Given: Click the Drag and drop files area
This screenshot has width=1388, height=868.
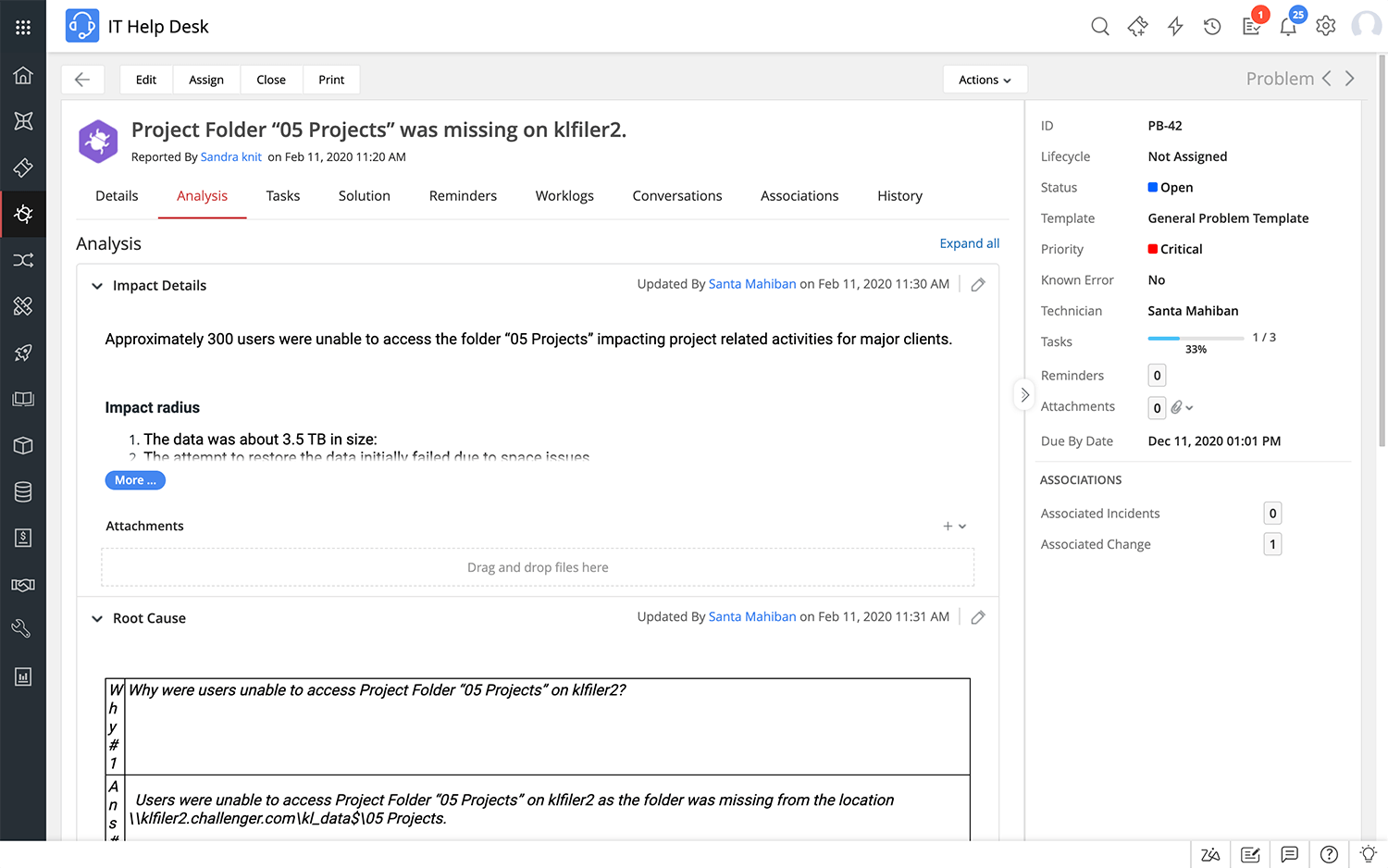Looking at the screenshot, I should pyautogui.click(x=538, y=567).
